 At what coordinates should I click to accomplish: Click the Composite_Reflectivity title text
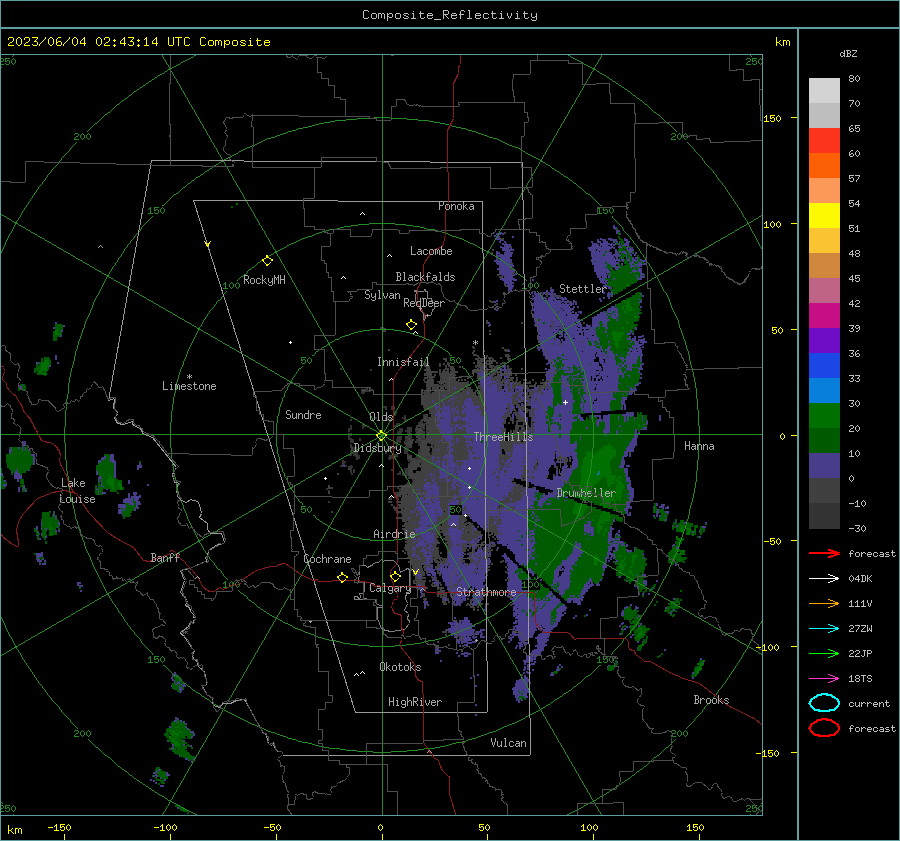click(x=450, y=15)
